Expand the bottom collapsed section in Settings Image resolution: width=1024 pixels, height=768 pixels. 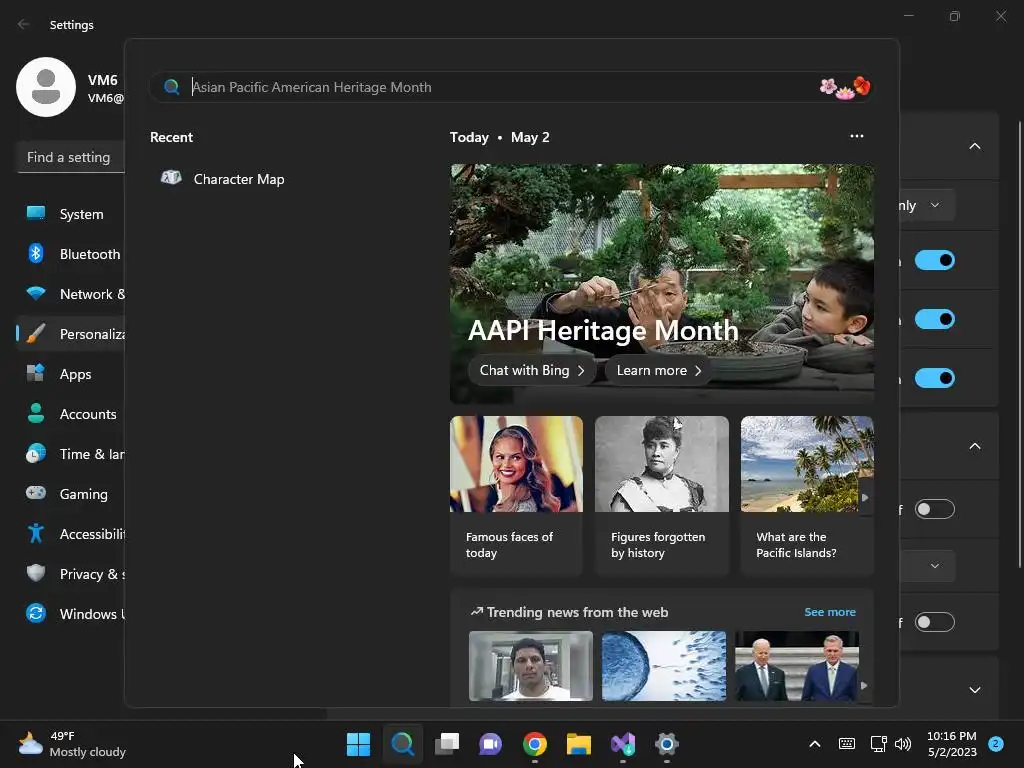pos(974,690)
